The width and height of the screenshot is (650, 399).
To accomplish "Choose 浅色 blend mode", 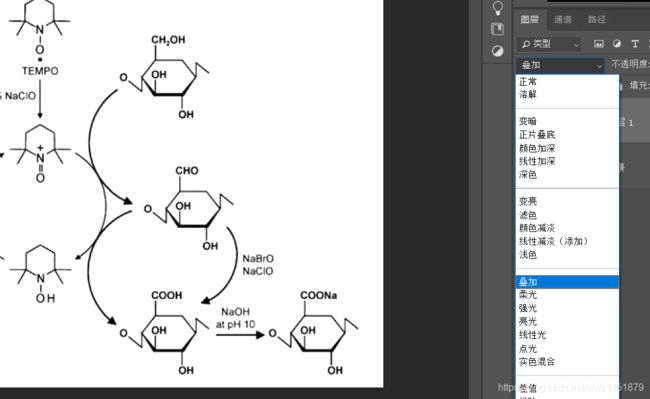I will (567, 254).
